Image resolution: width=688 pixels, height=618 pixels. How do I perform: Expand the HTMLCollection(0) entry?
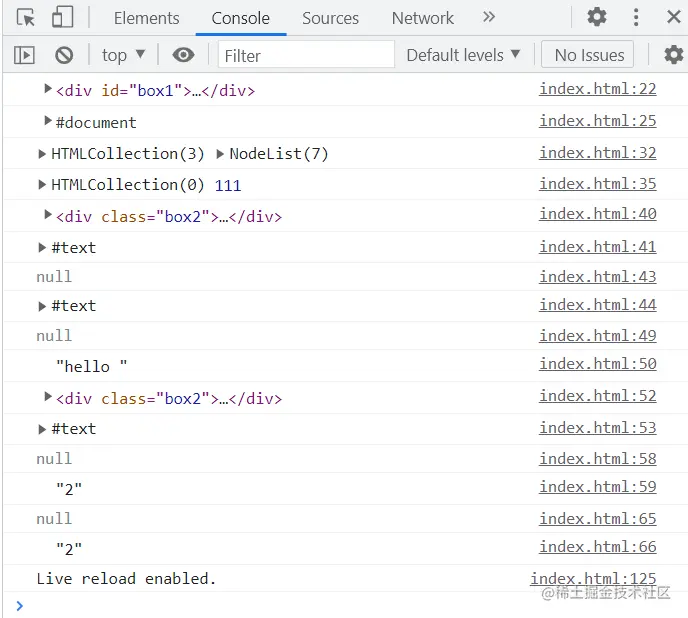42,185
